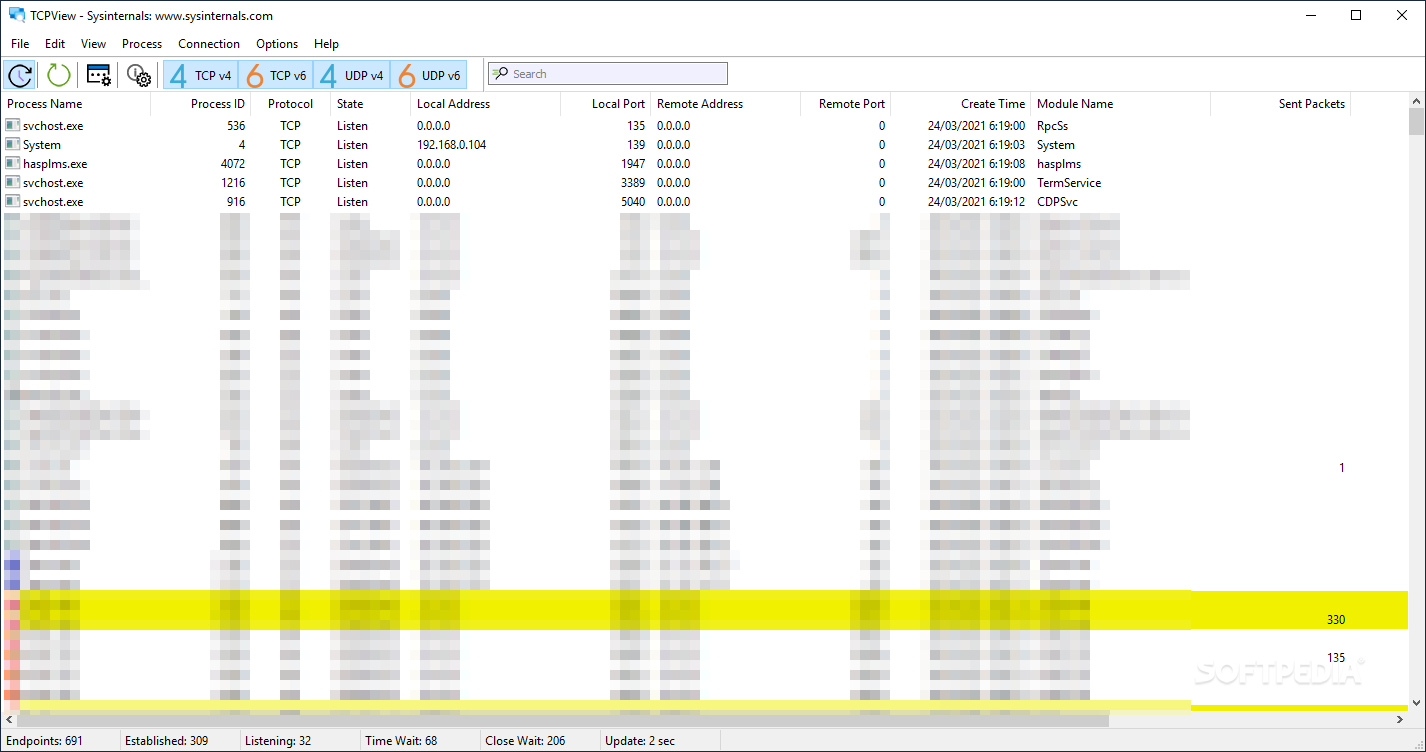Click the Update: 2 sec status entry
This screenshot has height=752, width=1426.
click(640, 741)
